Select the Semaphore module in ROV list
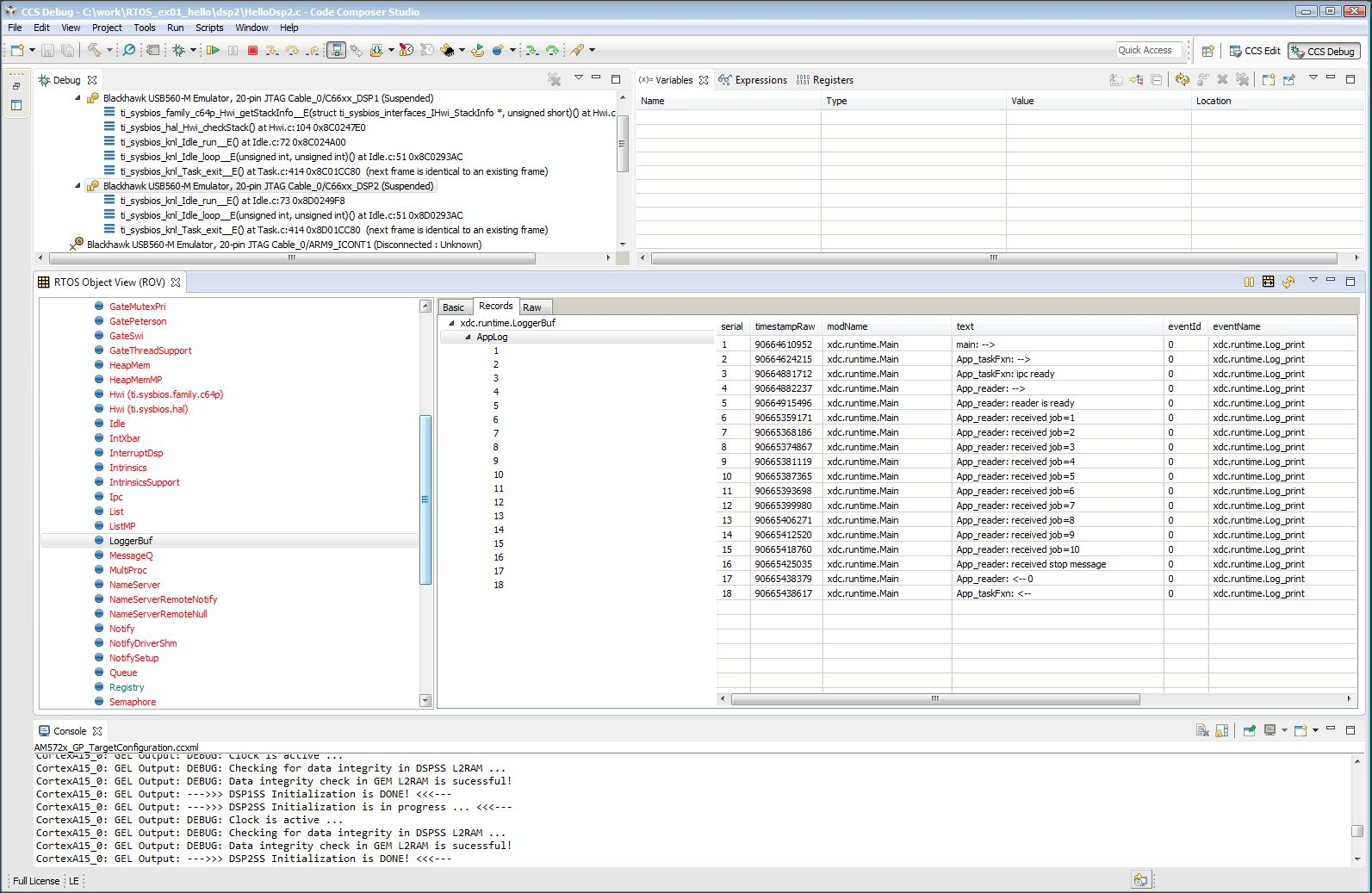The image size is (1372, 893). [x=133, y=702]
